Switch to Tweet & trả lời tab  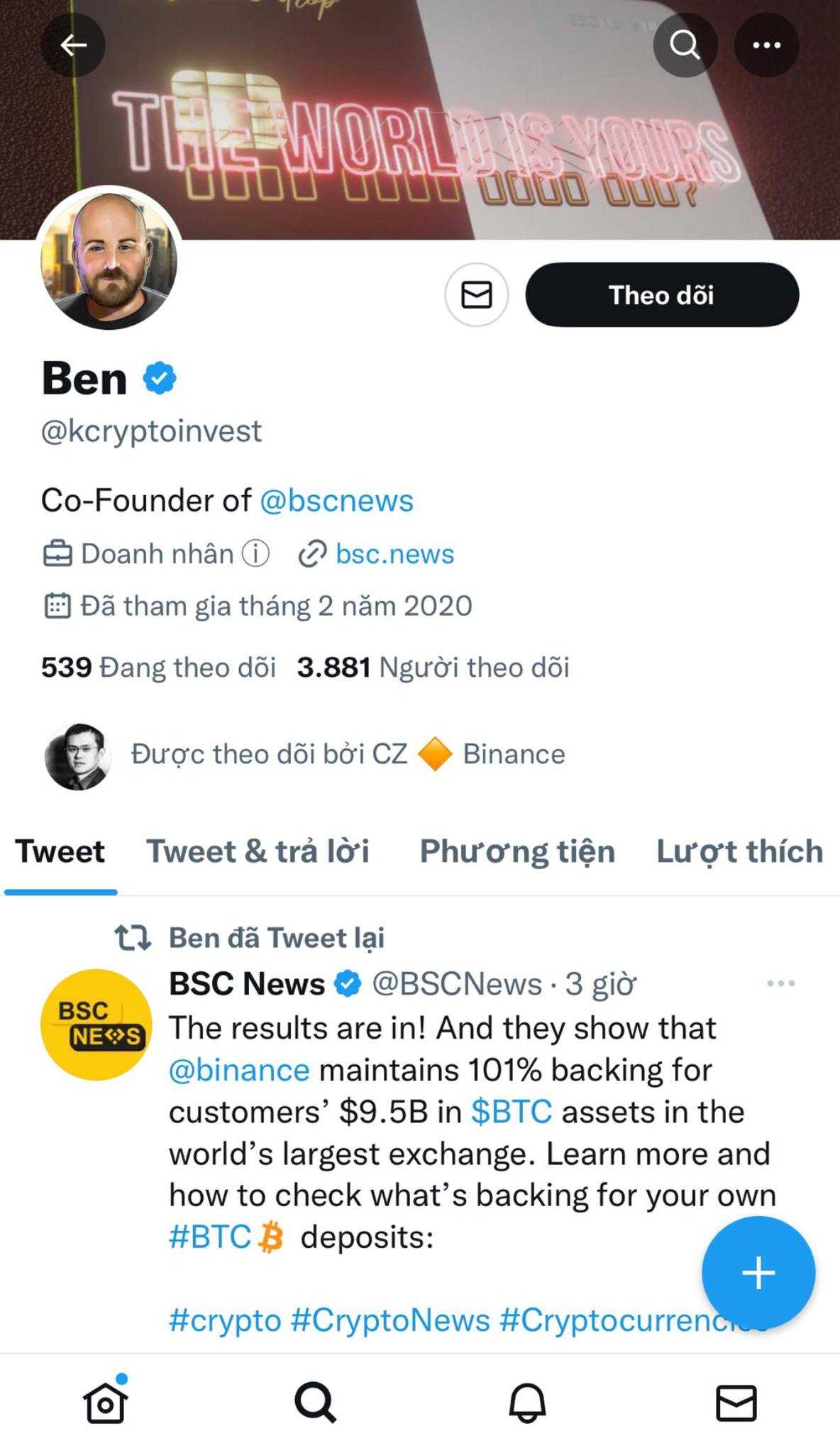258,851
